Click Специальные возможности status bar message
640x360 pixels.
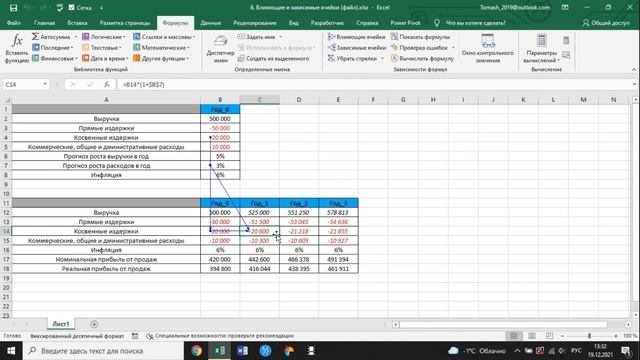tap(220, 336)
